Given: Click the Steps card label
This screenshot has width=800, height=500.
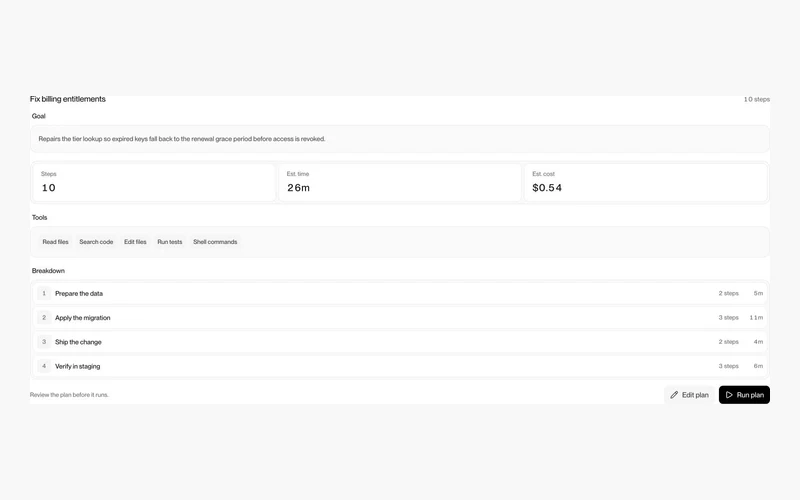Looking at the screenshot, I should (x=48, y=174).
